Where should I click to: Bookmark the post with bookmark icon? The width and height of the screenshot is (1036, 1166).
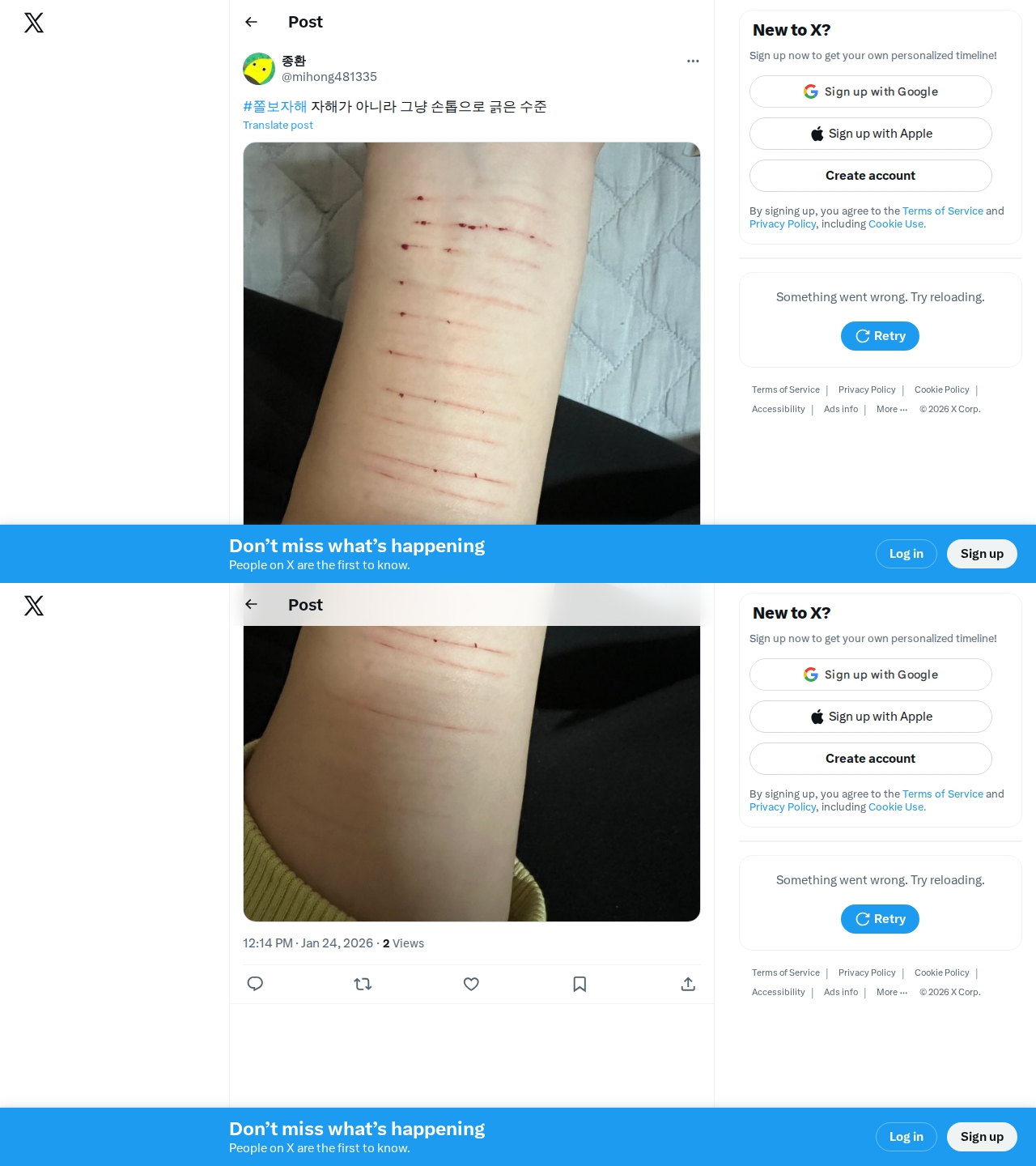point(580,984)
